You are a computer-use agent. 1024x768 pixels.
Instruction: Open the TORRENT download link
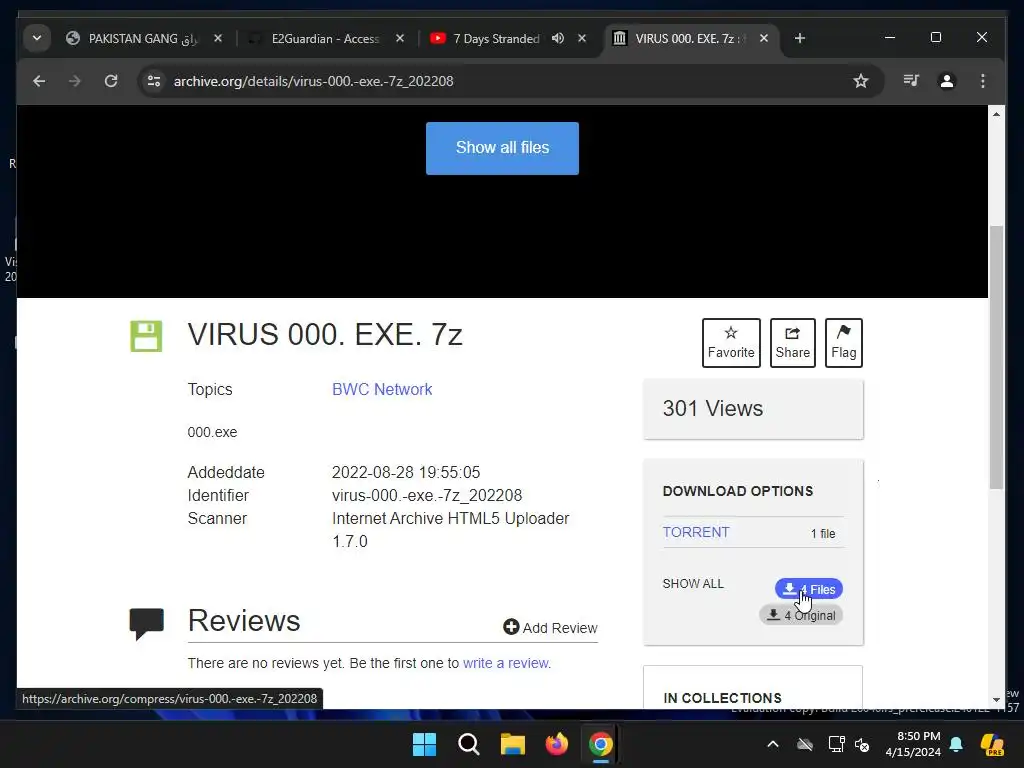pyautogui.click(x=696, y=532)
